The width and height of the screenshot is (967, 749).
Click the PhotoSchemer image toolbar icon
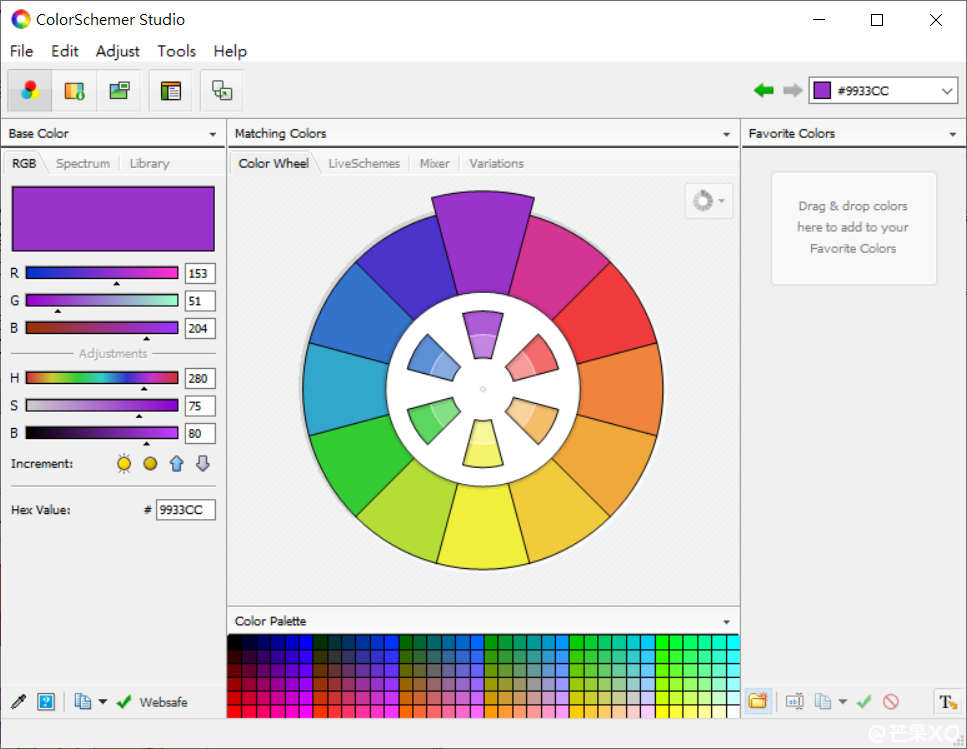[119, 91]
